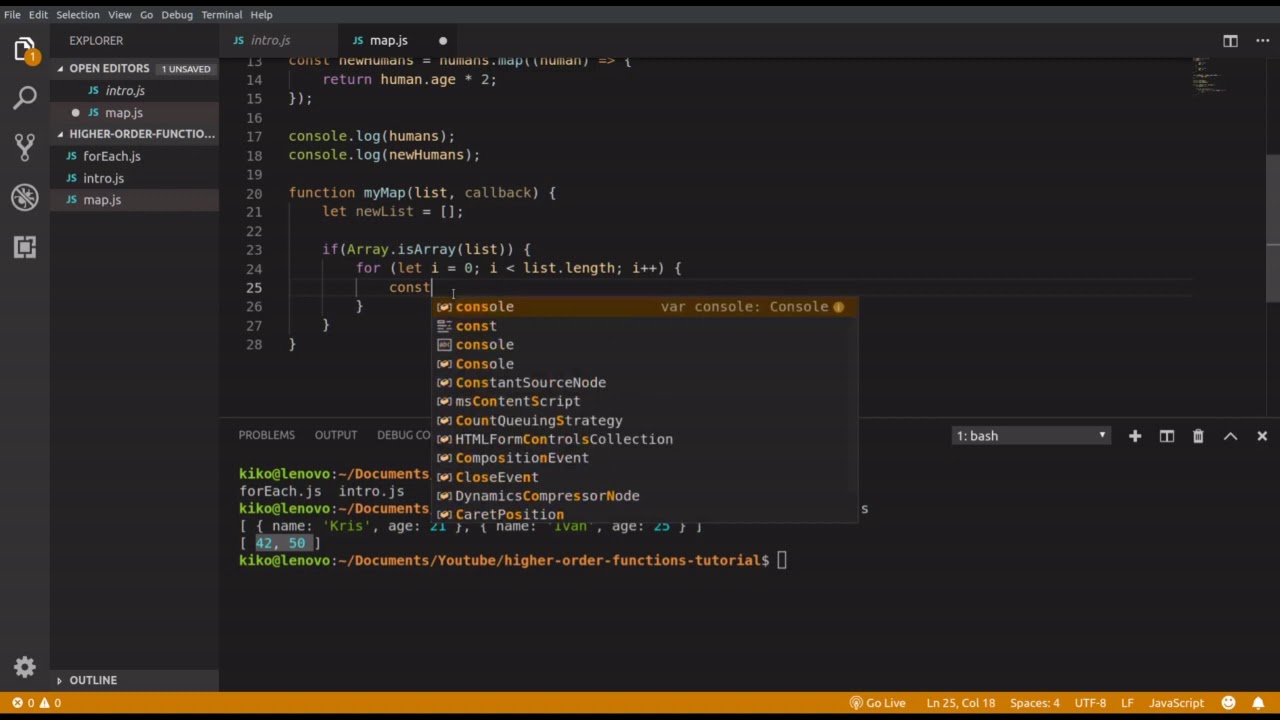Click the Go Live status bar button
Screen dimensions: 1280x720
(x=877, y=703)
